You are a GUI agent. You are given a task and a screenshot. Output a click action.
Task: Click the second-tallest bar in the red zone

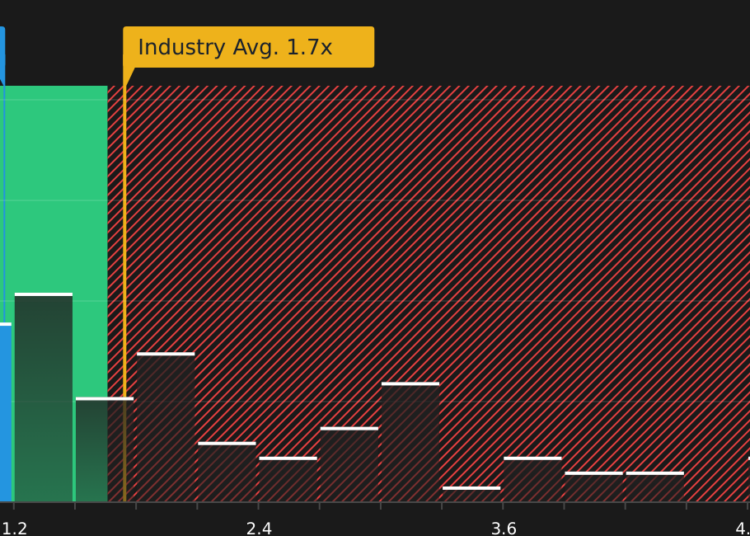(410, 442)
